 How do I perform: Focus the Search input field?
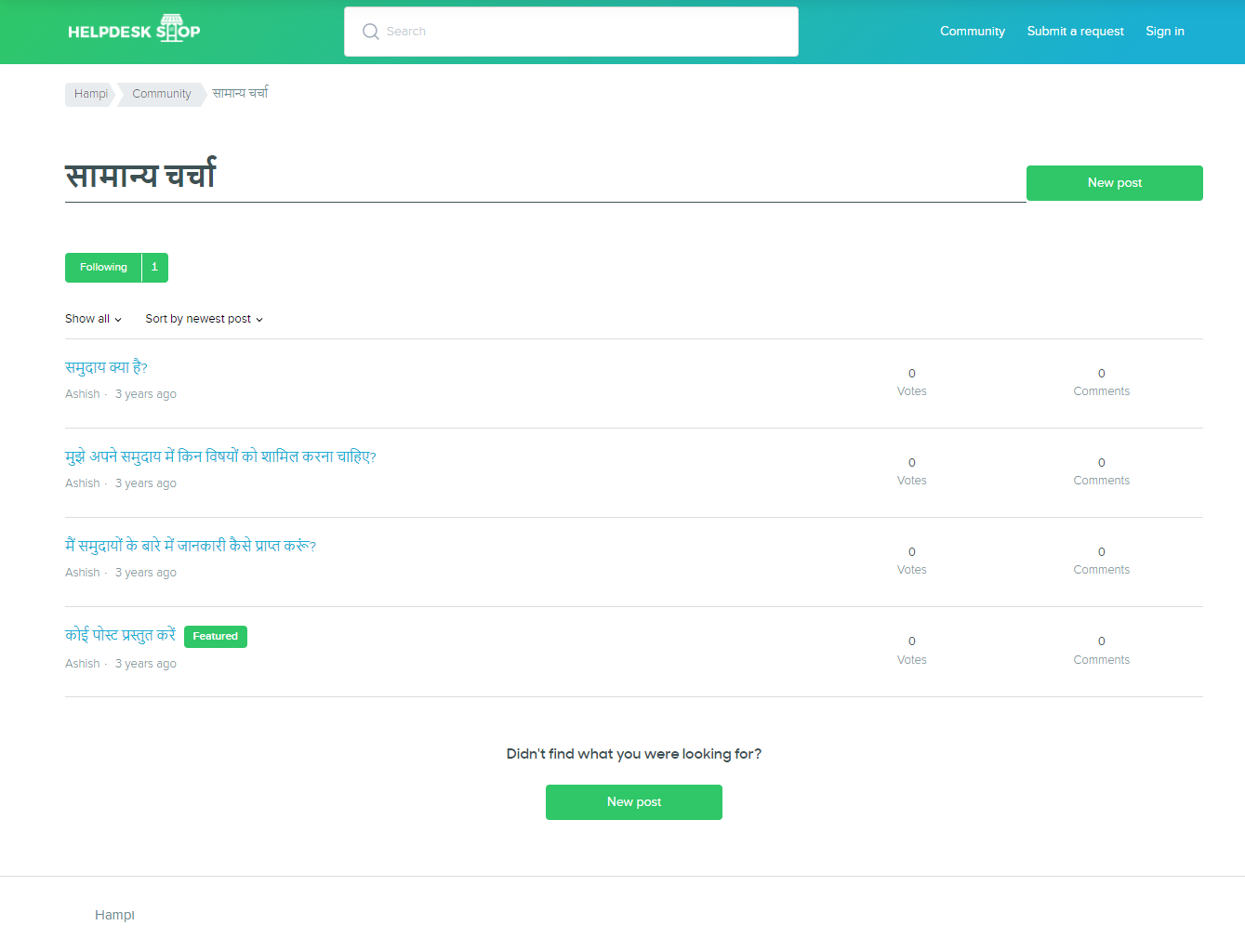586,32
